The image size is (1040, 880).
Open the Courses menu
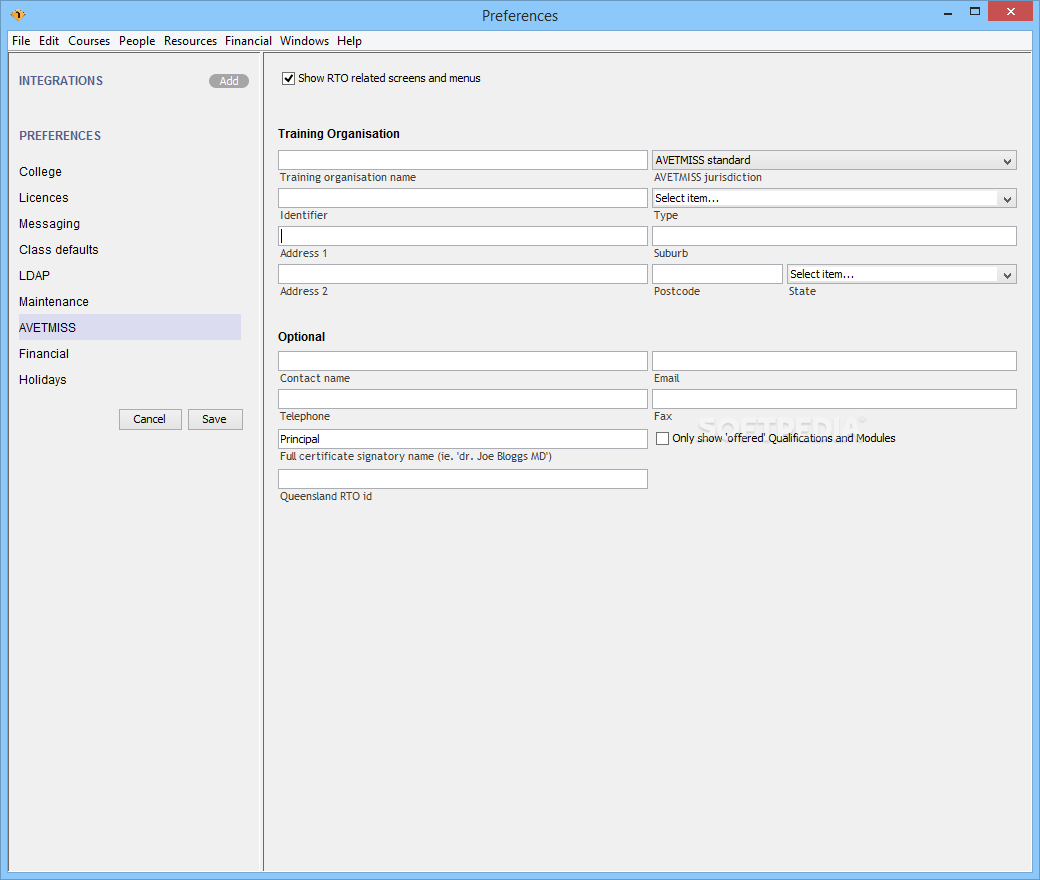tap(89, 41)
